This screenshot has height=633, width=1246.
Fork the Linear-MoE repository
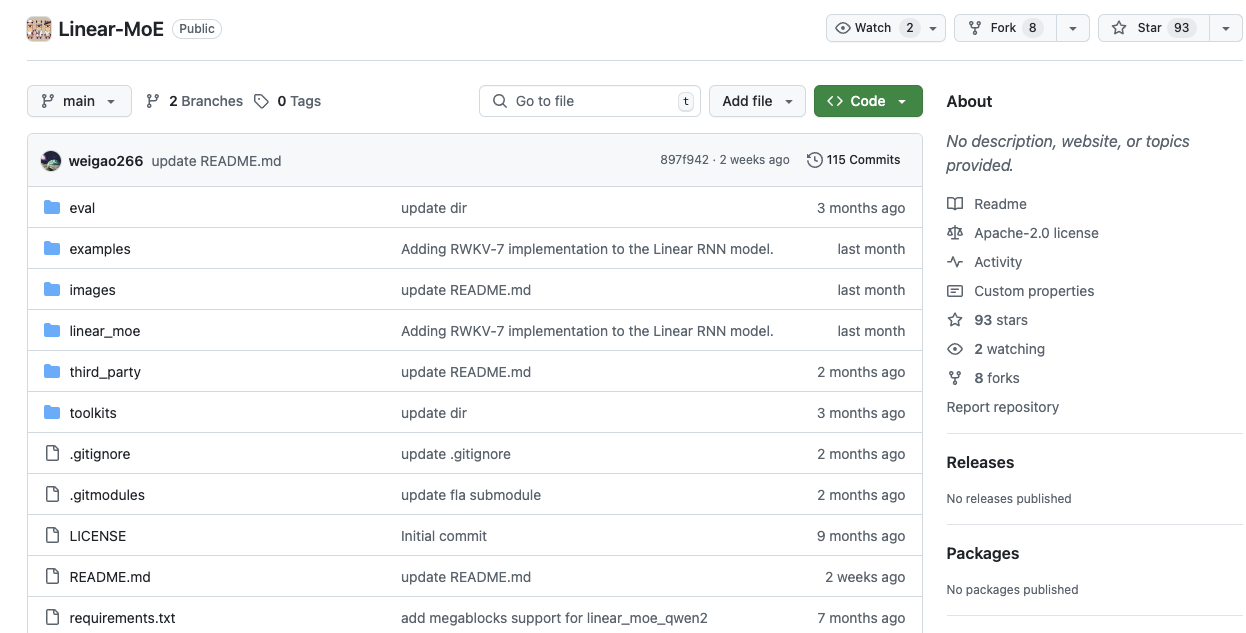(x=1005, y=28)
